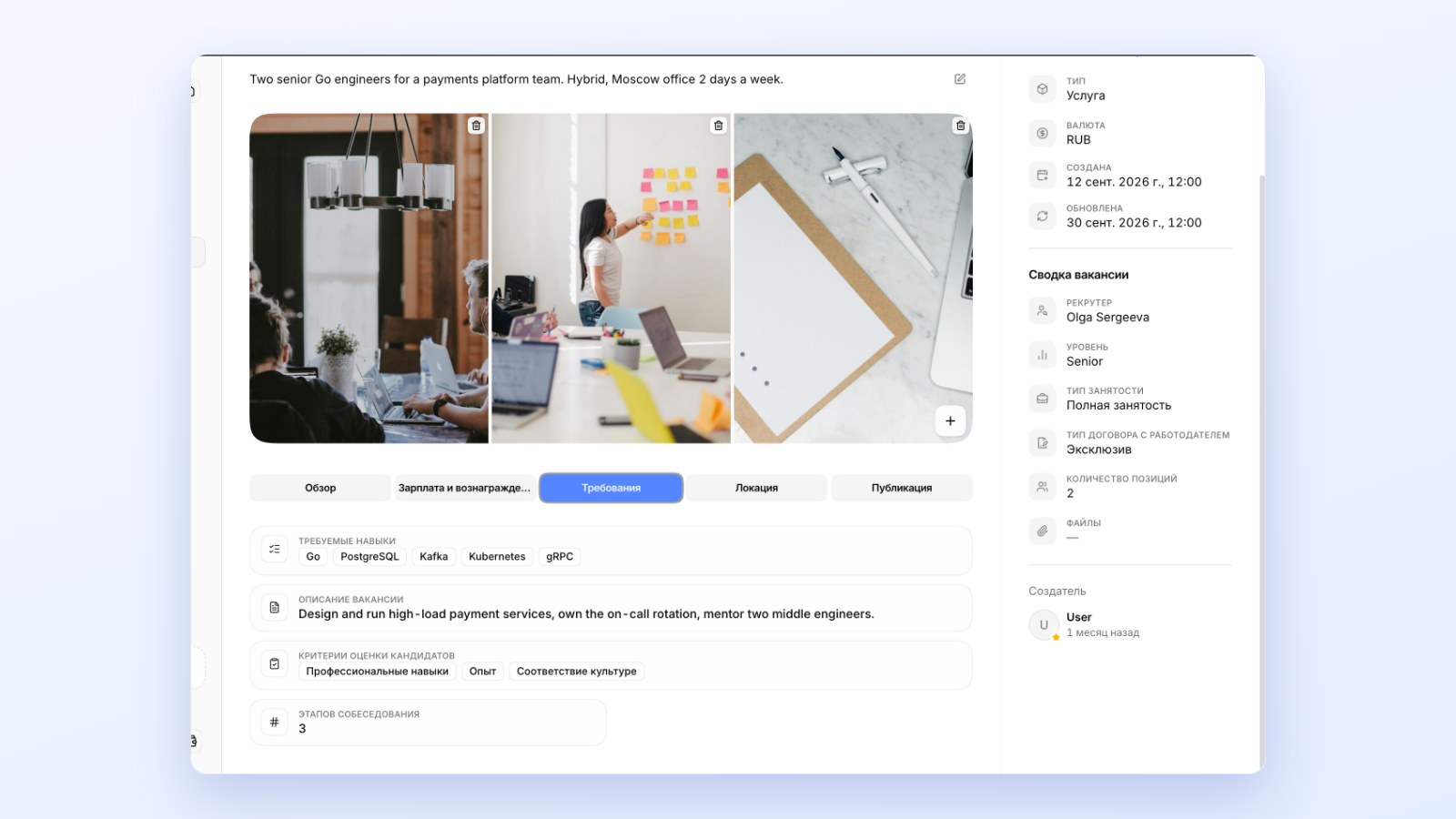Click the Профессиональные навыки criteria tag

point(377,672)
